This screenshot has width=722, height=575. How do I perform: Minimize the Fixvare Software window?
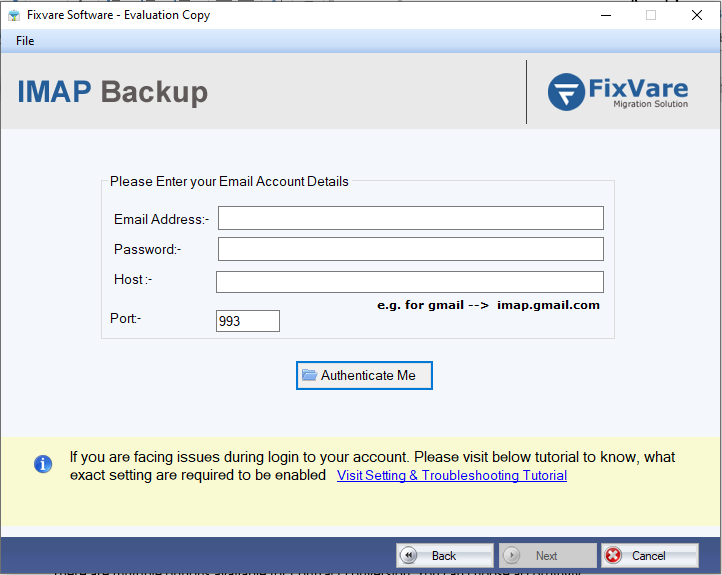coord(606,15)
